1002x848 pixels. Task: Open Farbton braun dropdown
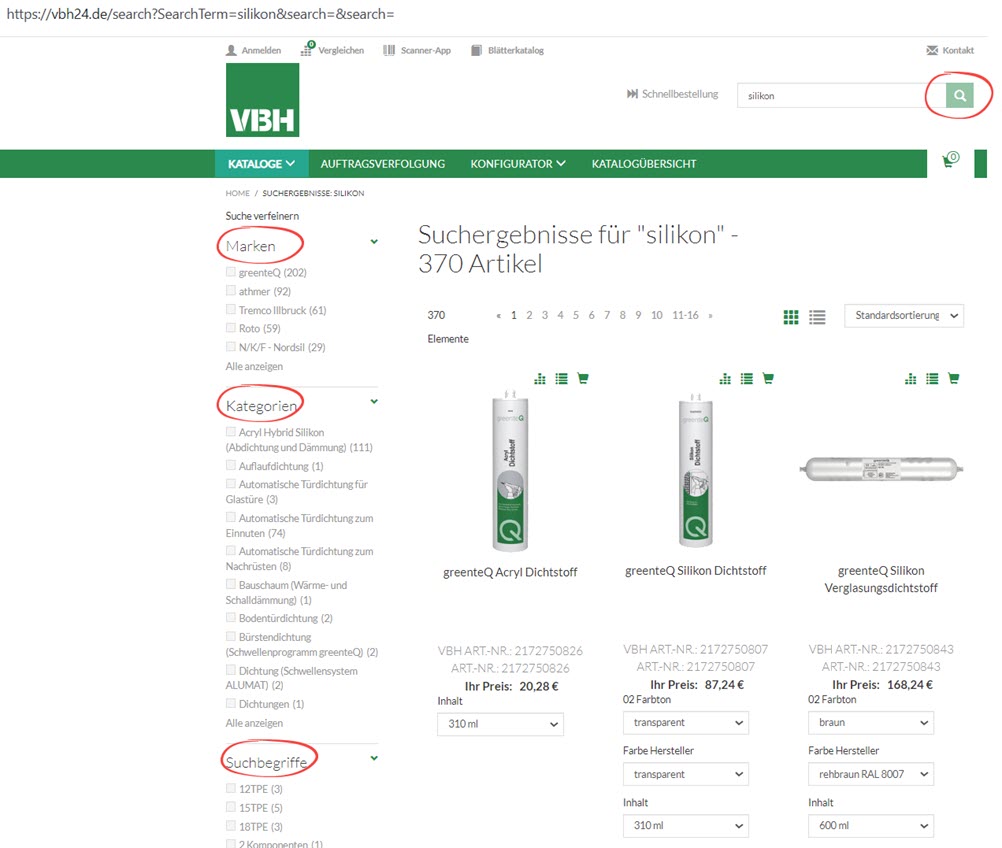click(871, 723)
